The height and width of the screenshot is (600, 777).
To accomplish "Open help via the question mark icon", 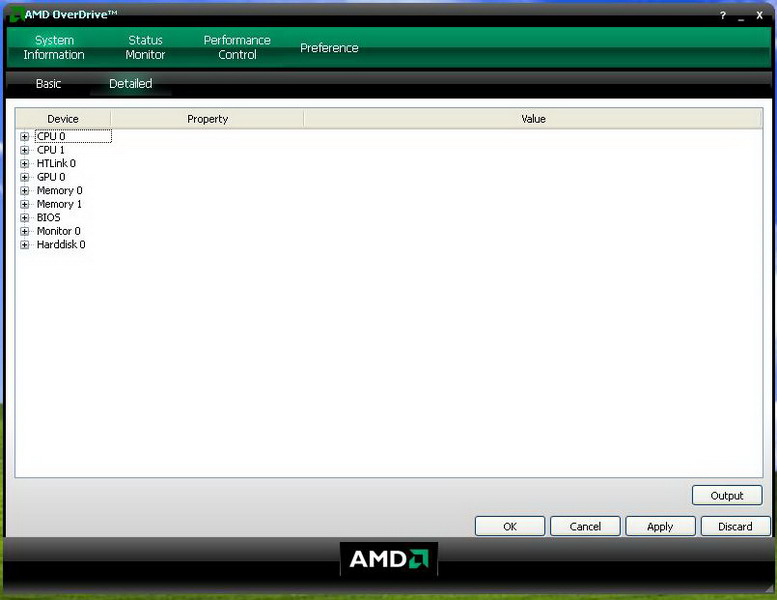I will tap(723, 16).
